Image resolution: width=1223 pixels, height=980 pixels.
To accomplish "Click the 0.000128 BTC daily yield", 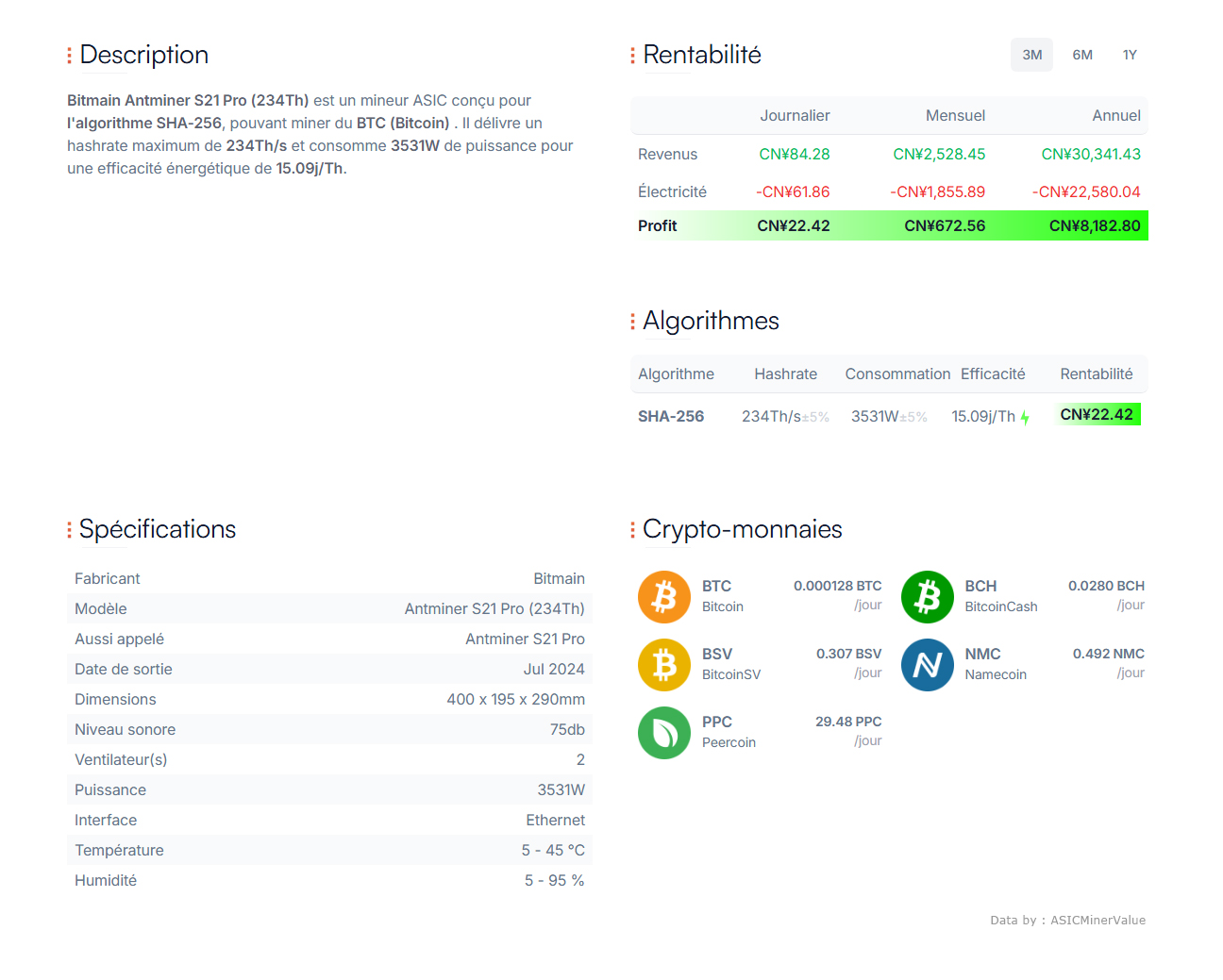I will [838, 586].
